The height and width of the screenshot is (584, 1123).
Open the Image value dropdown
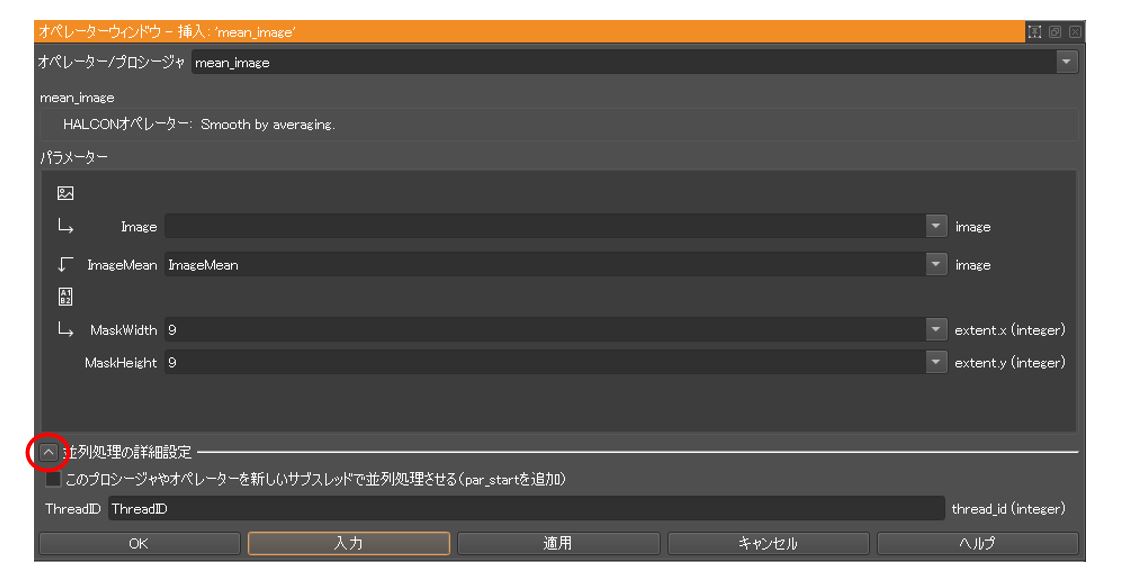pyautogui.click(x=934, y=225)
